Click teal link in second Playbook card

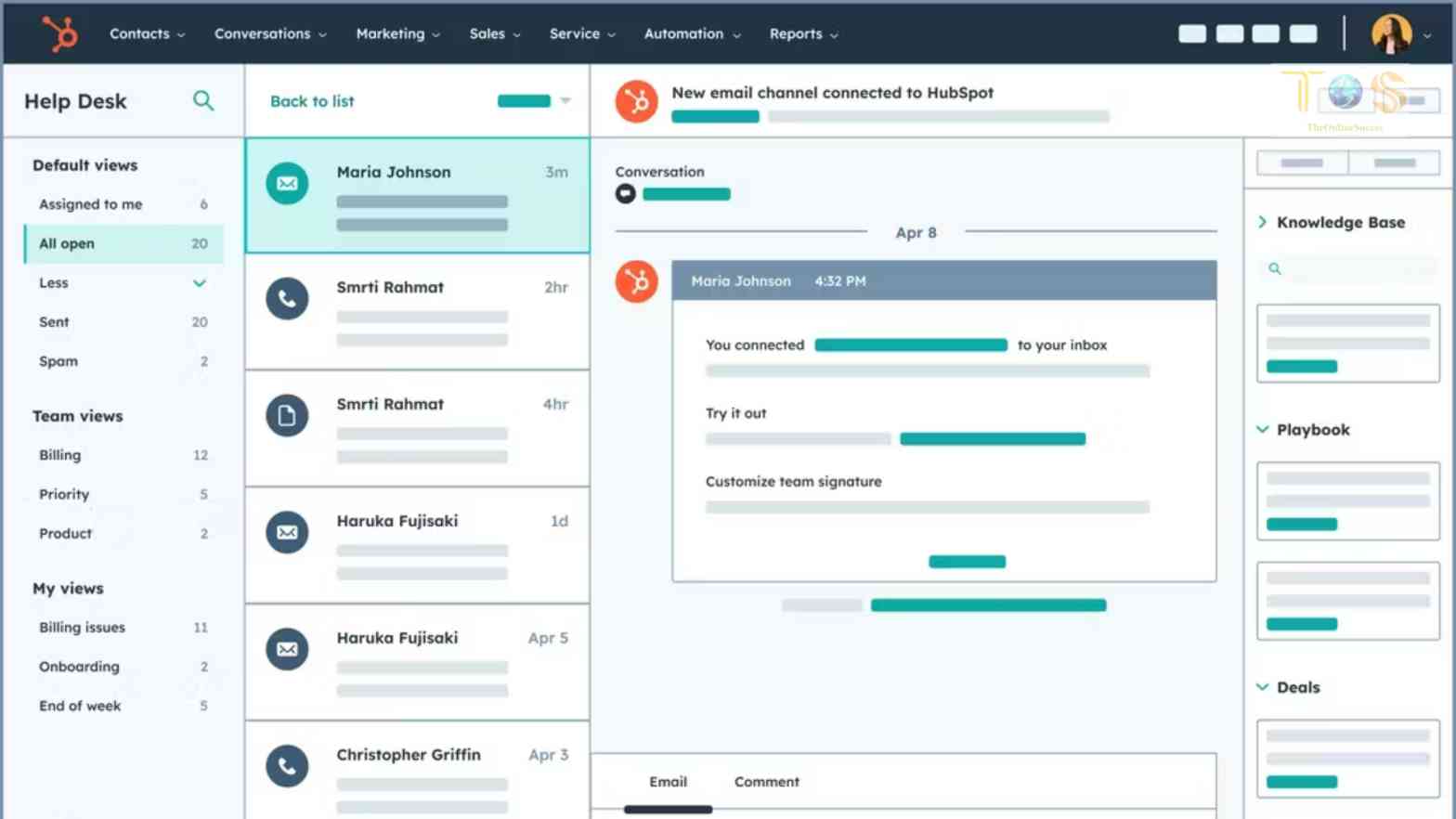[1302, 624]
